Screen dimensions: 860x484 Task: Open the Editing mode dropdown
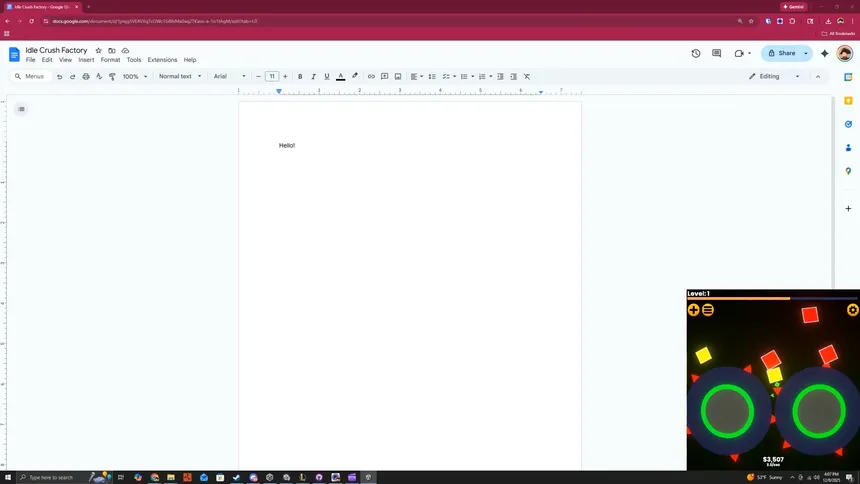click(775, 76)
